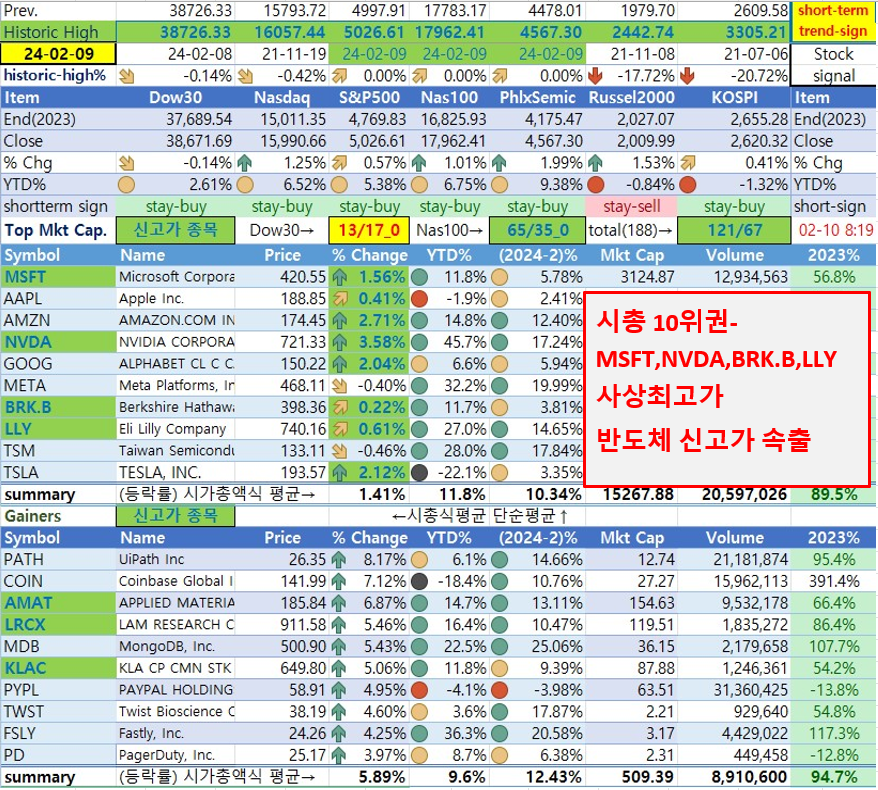878x790 pixels.
Task: Click the up arrow beside PATH 8.17% change
Action: (339, 560)
